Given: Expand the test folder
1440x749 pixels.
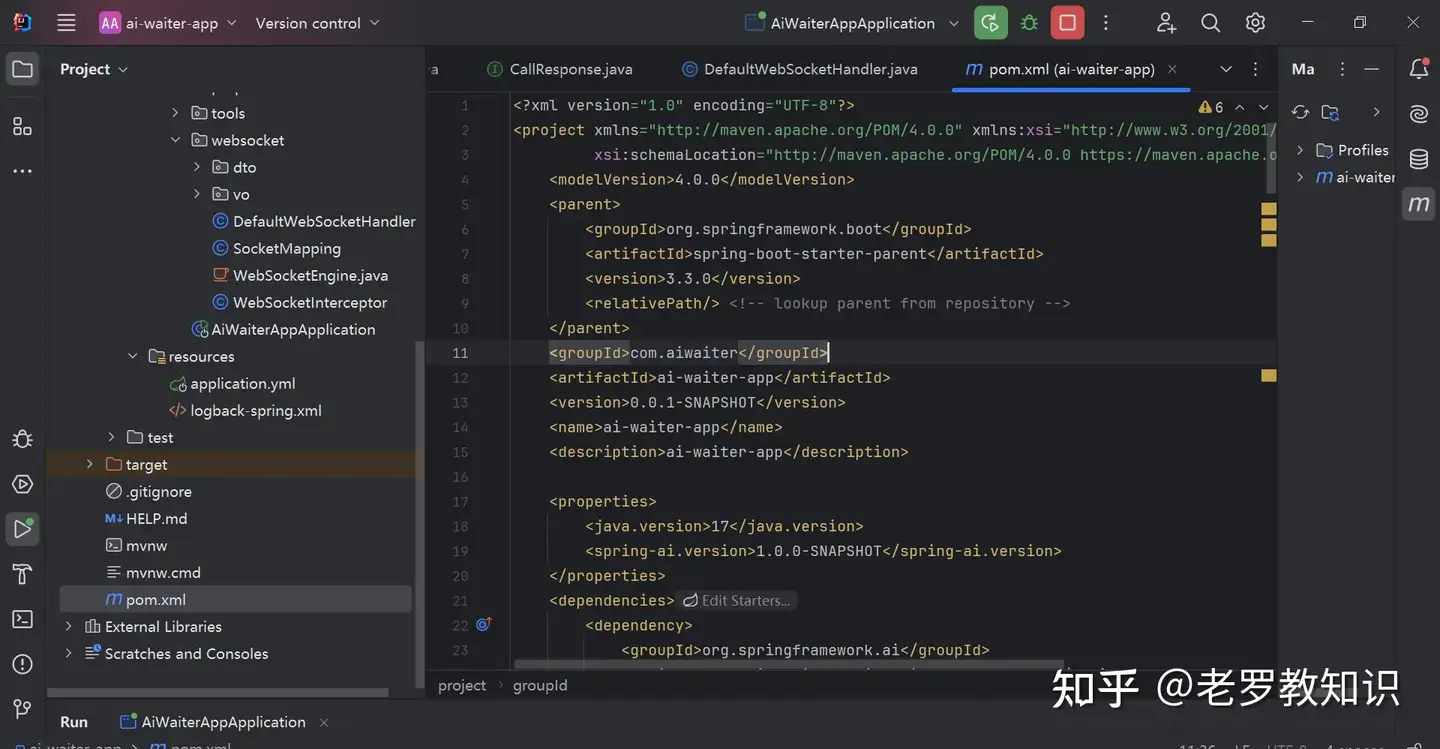Looking at the screenshot, I should 112,437.
